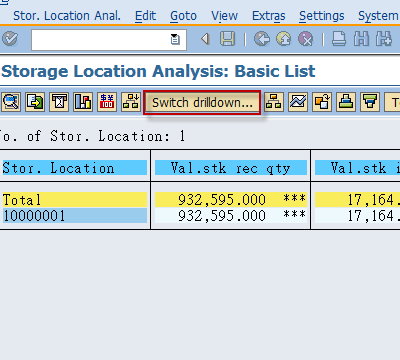Click the Save floppy disk icon
This screenshot has height=360, width=400.
coord(227,39)
